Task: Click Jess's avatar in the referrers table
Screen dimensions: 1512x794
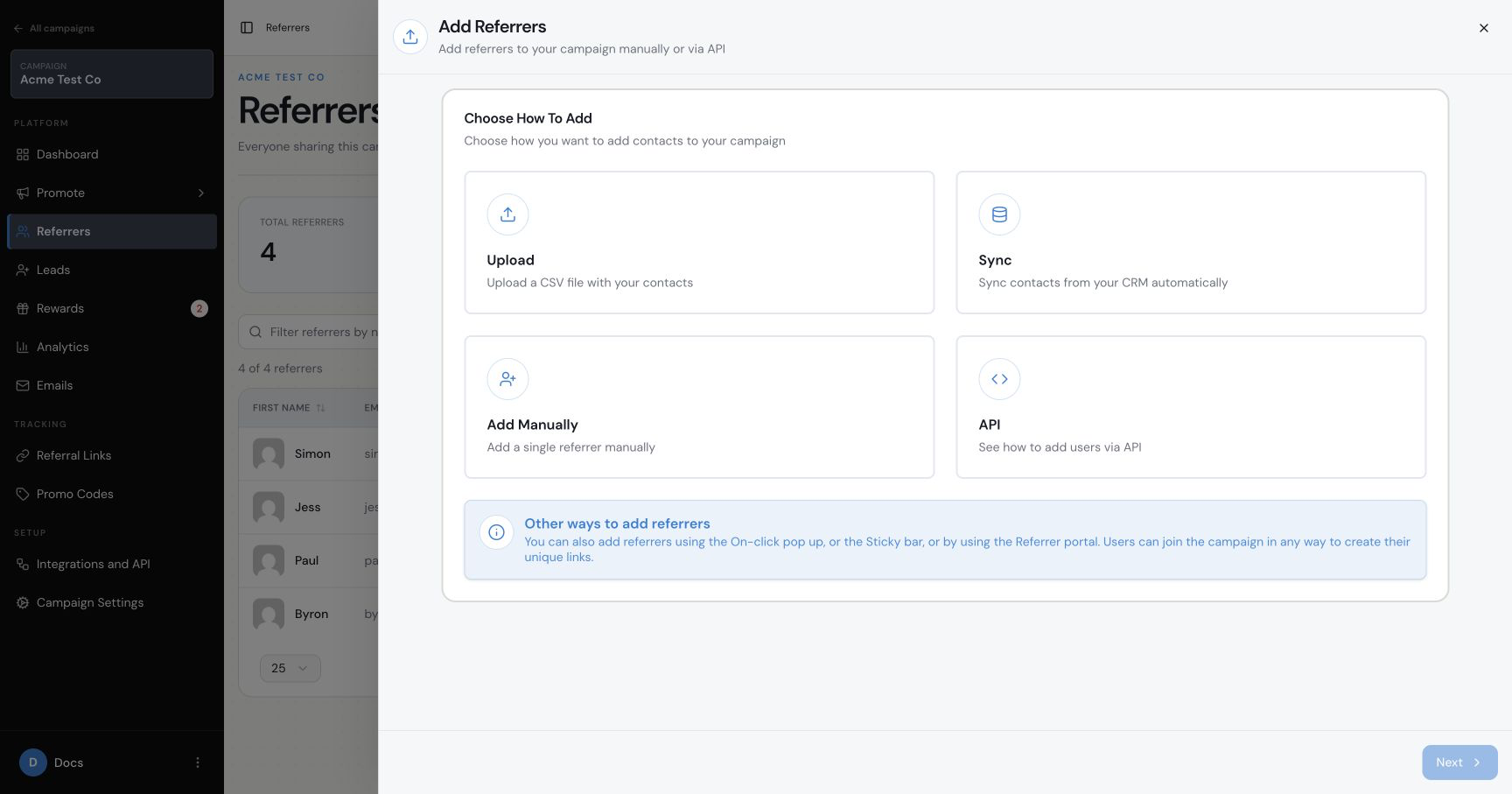Action: click(269, 507)
